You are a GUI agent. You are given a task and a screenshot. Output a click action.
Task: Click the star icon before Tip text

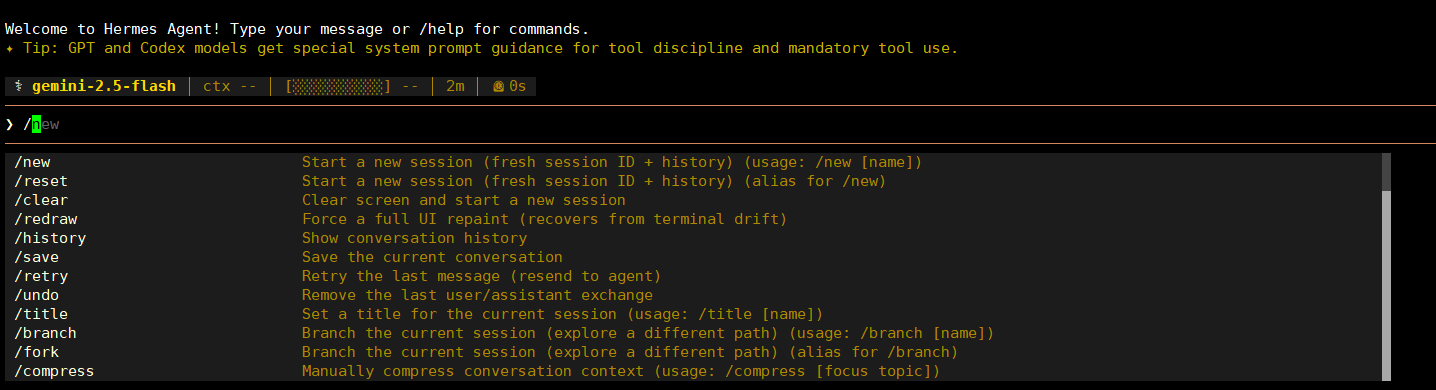tap(9, 48)
